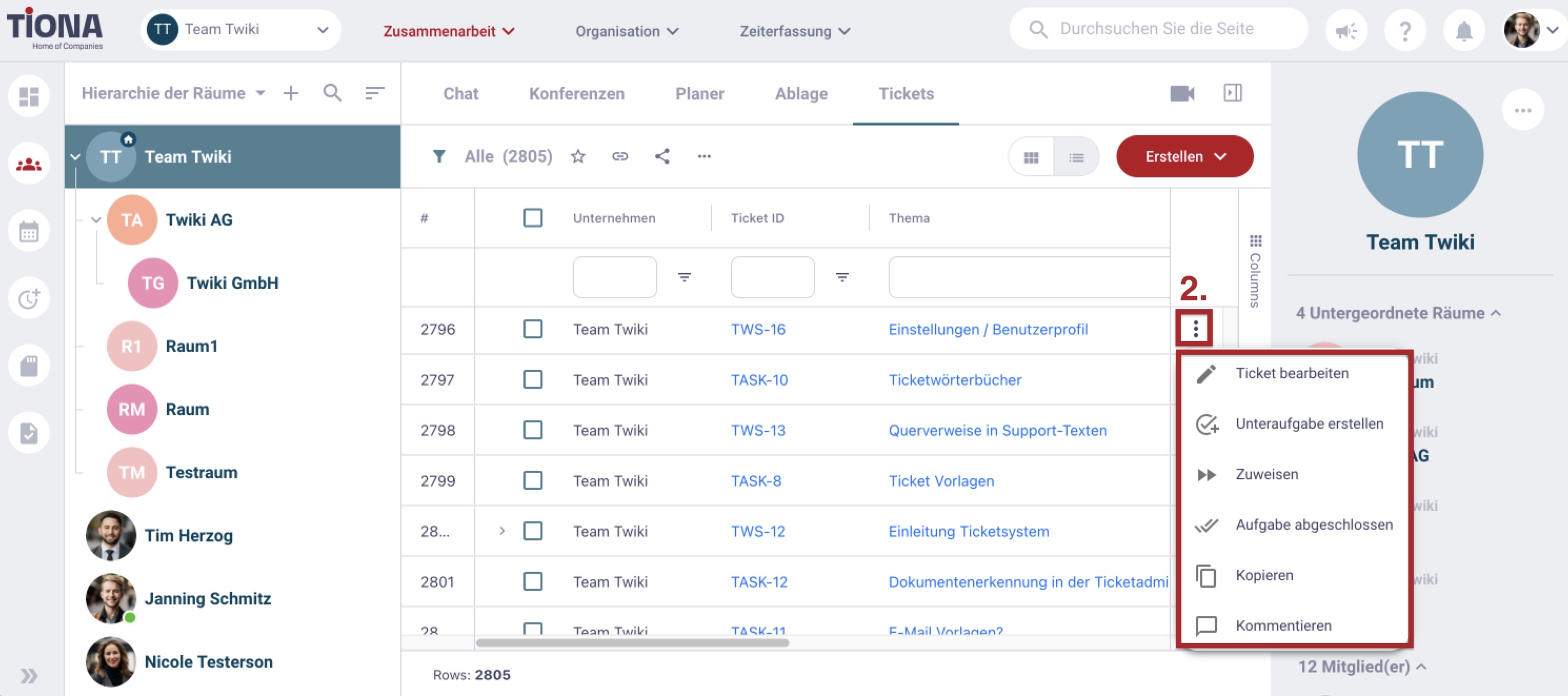This screenshot has width=1568, height=696.
Task: Open the room sorting icon
Action: point(374,93)
